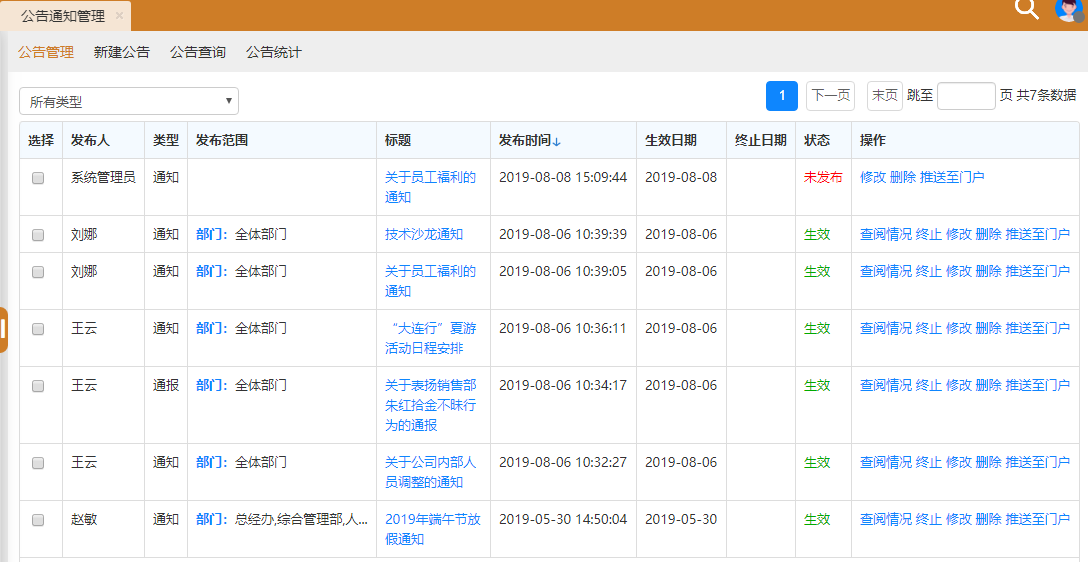Select the 技术沙龙通知 row checkbox
Image resolution: width=1088 pixels, height=562 pixels.
point(38,235)
